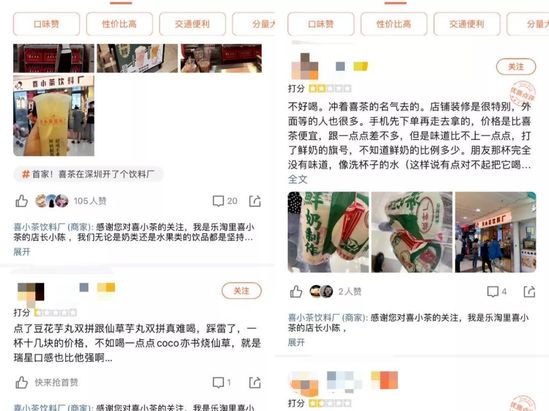Toggle follow on the 豆花芋丸 reviewer
Screen dimensions: 549x411
pyautogui.click(x=241, y=291)
